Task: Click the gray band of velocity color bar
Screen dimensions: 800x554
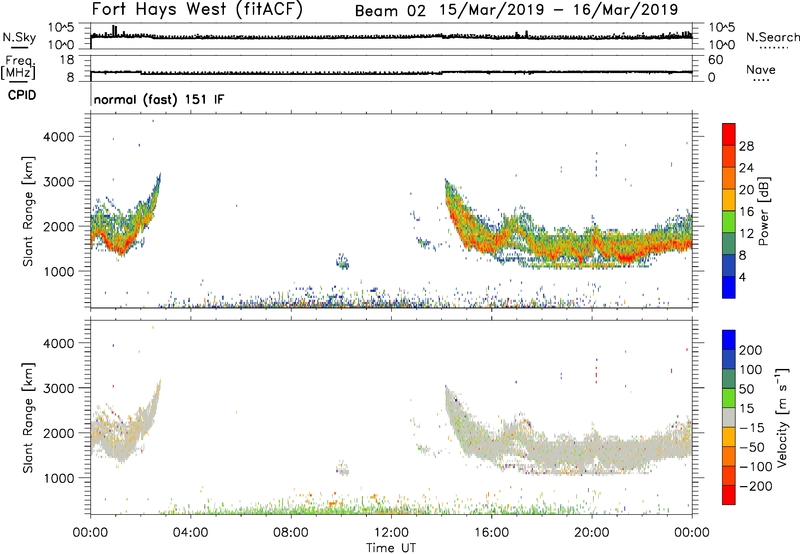Action: [729, 418]
